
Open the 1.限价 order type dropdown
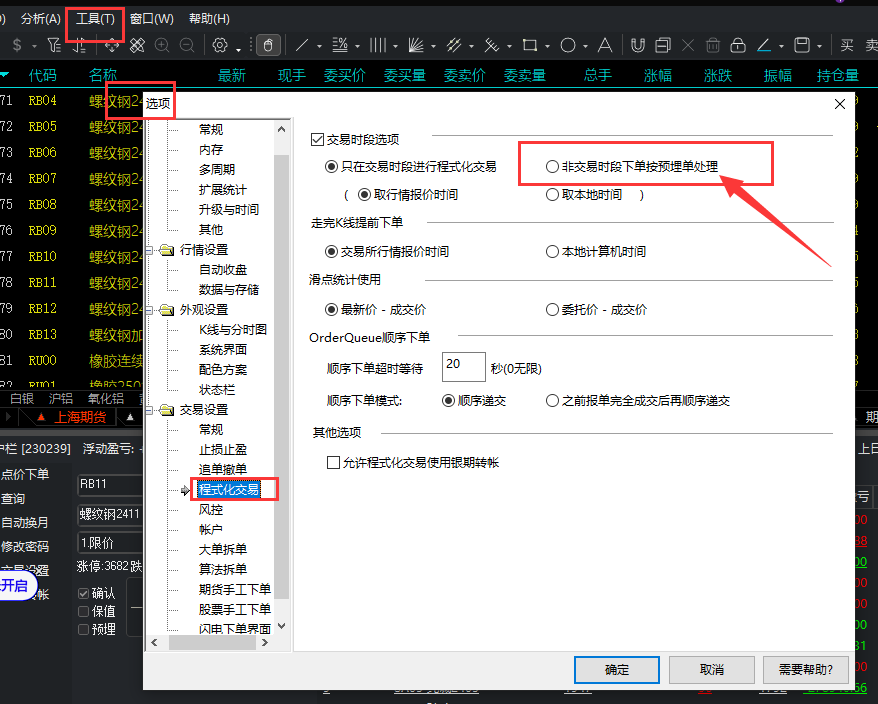(110, 543)
